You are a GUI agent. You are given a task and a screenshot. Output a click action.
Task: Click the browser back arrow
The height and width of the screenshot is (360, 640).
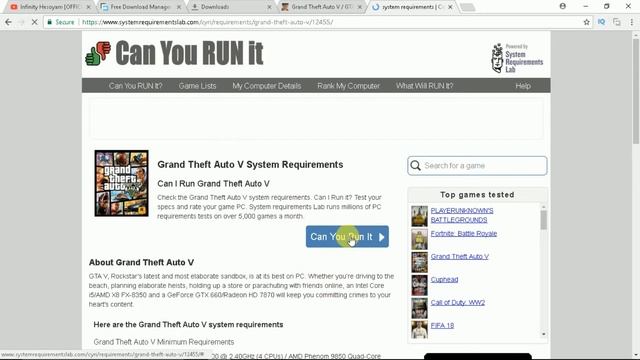[x=8, y=22]
